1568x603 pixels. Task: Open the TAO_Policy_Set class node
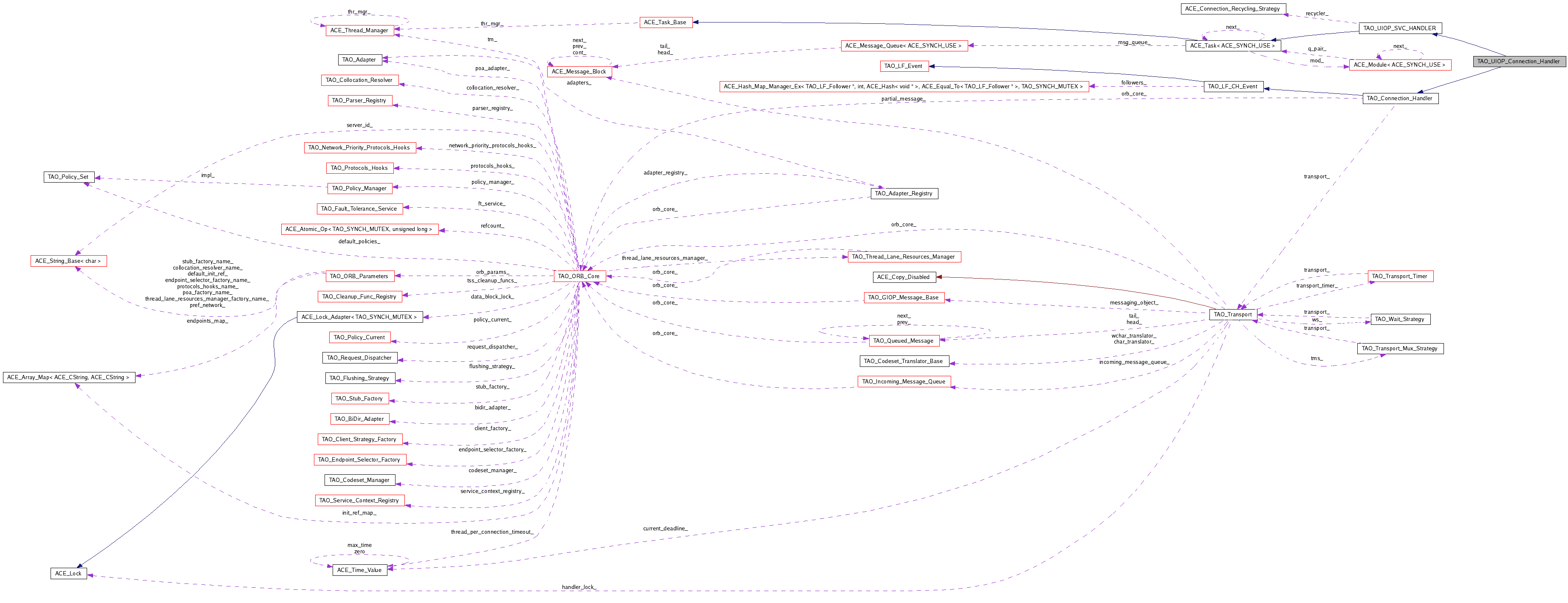point(68,177)
